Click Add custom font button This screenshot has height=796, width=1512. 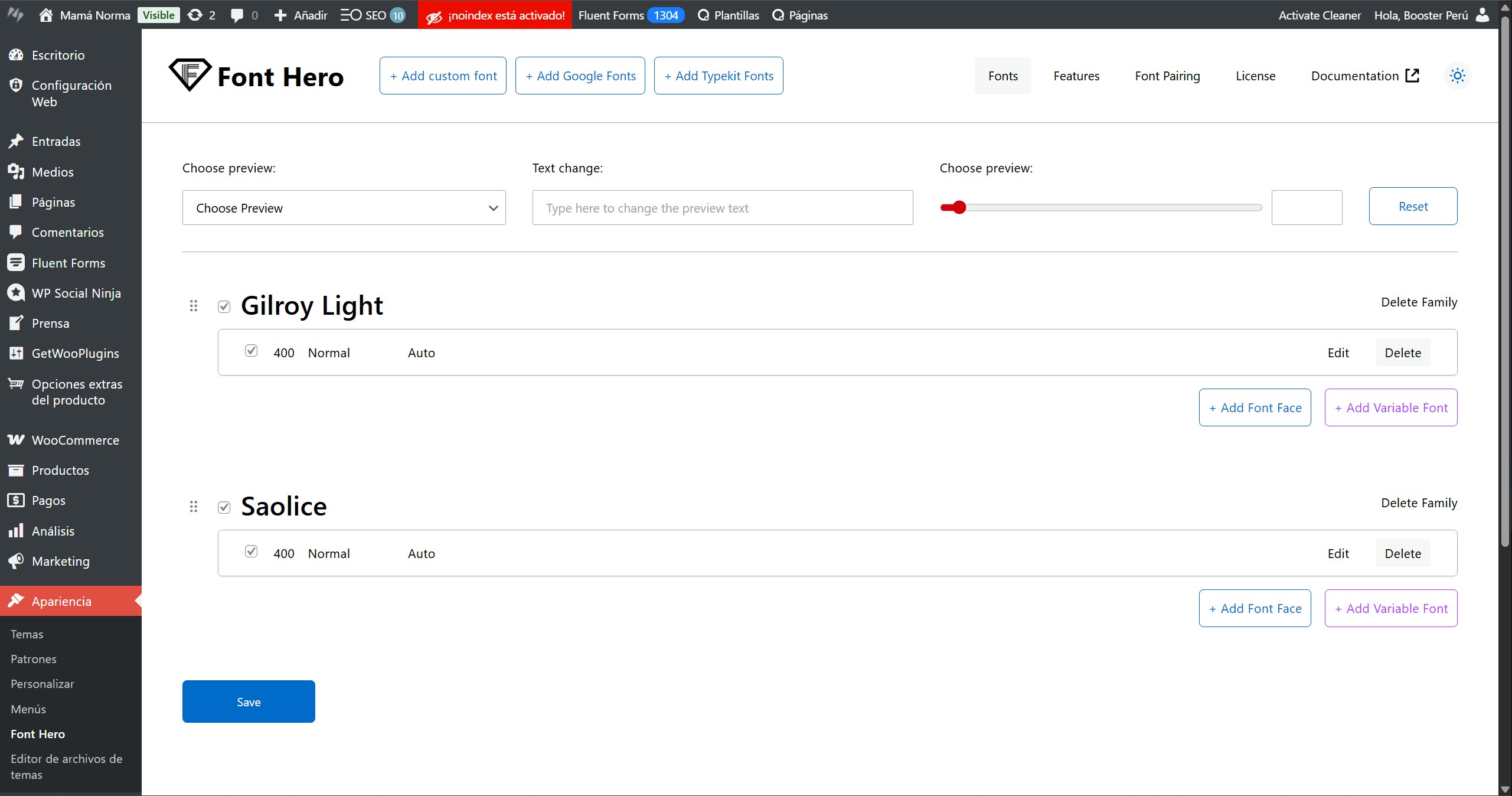click(x=443, y=76)
